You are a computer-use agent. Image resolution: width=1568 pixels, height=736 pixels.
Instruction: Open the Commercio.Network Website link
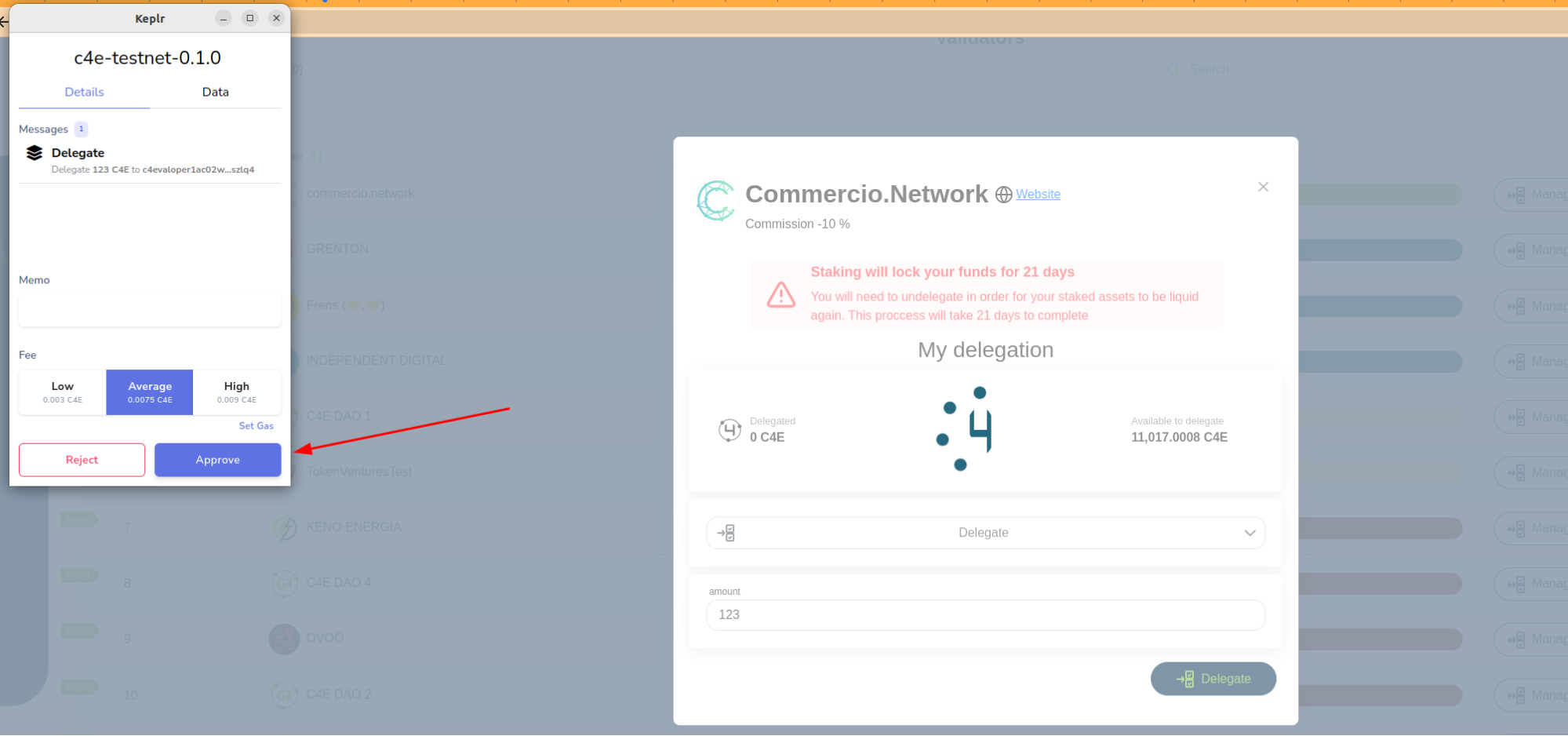(x=1038, y=194)
